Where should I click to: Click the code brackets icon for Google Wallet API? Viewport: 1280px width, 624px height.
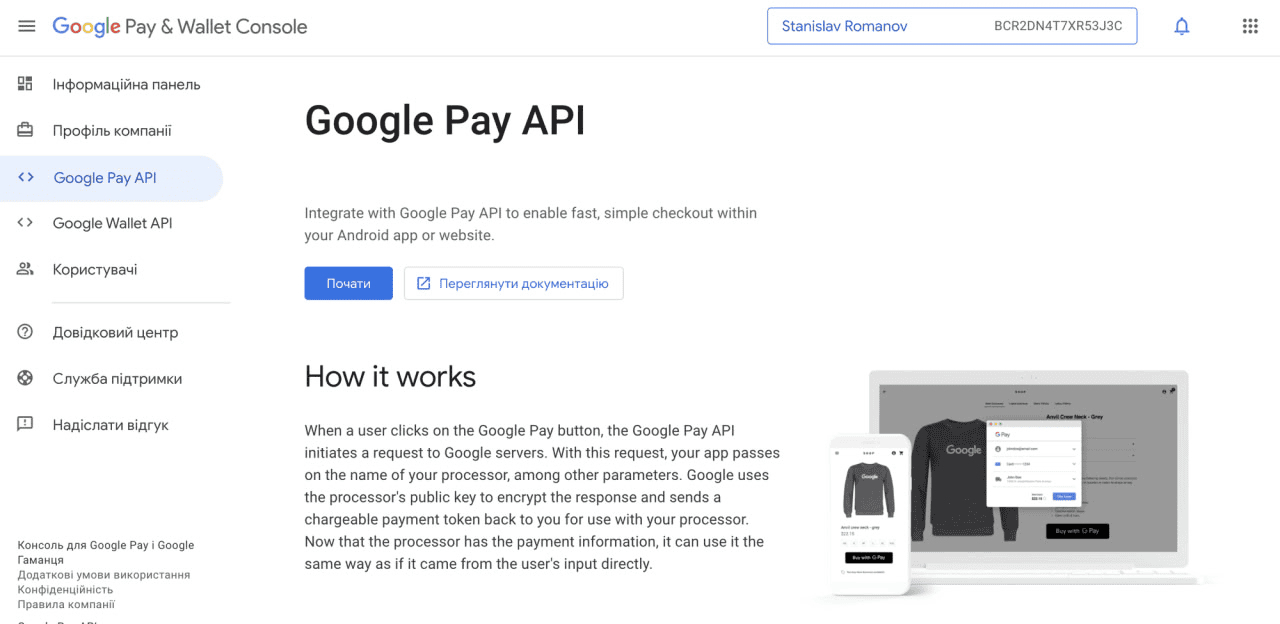click(26, 223)
